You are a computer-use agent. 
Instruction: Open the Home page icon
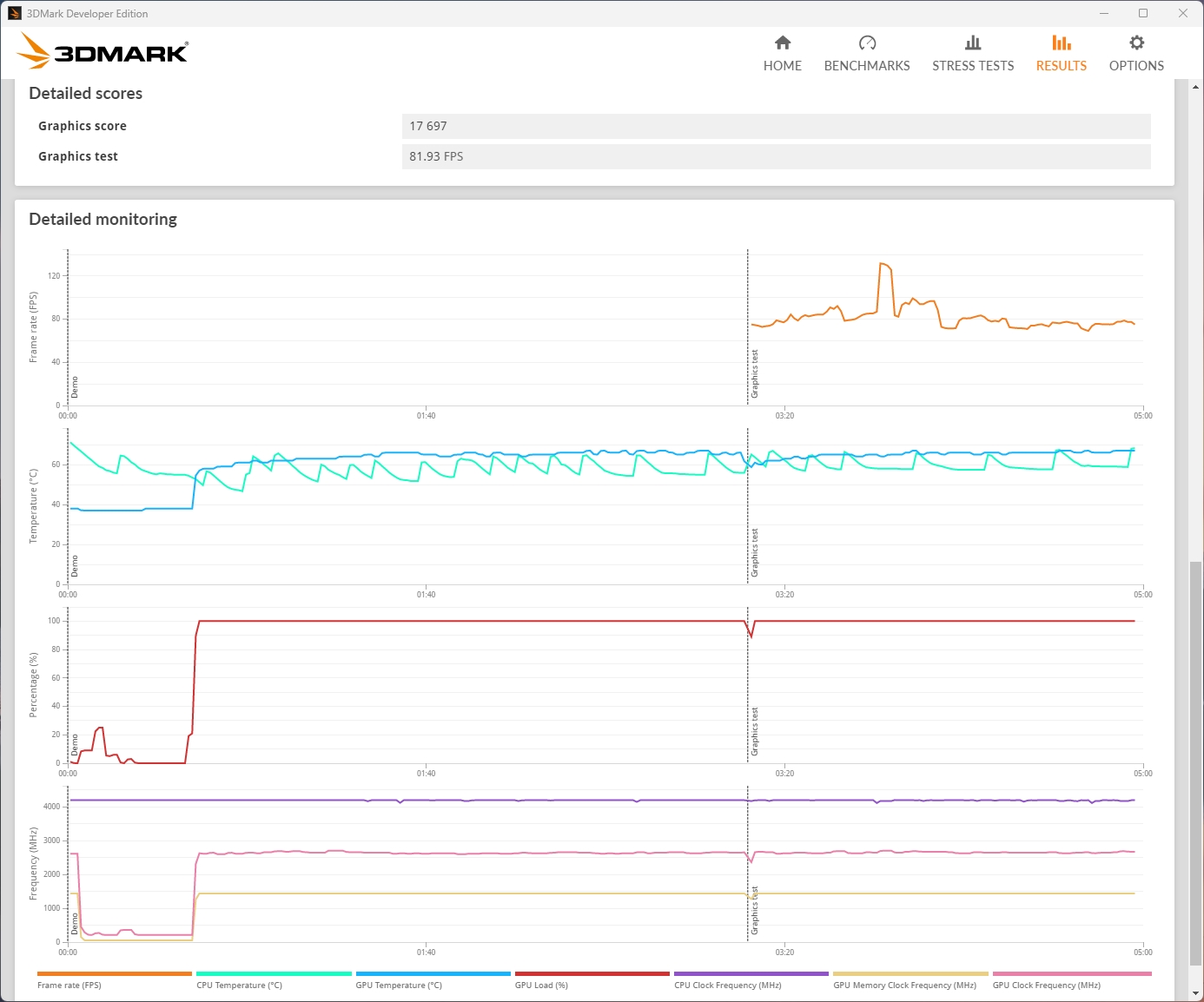pos(783,43)
